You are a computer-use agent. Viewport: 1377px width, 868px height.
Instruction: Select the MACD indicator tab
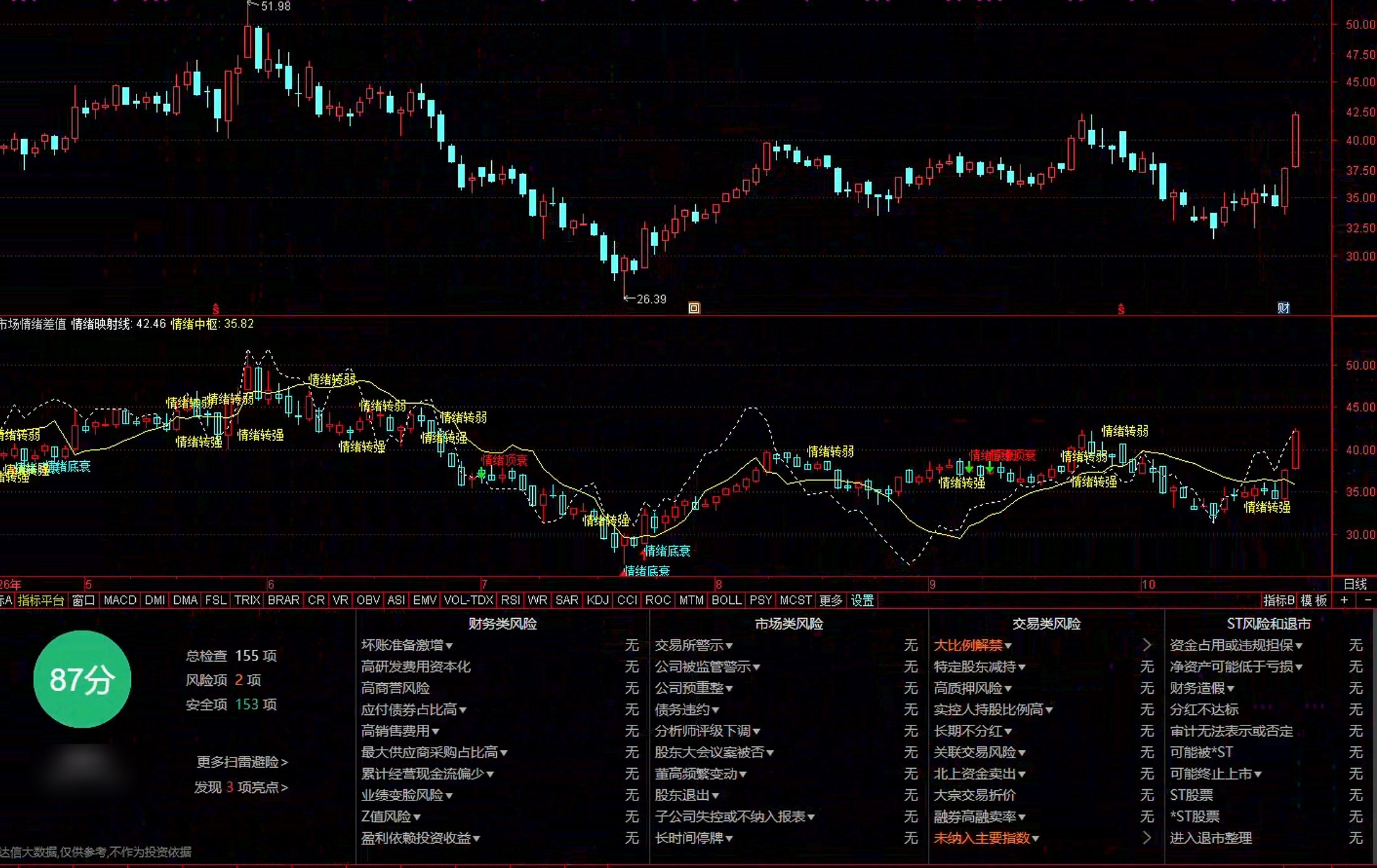pyautogui.click(x=120, y=600)
